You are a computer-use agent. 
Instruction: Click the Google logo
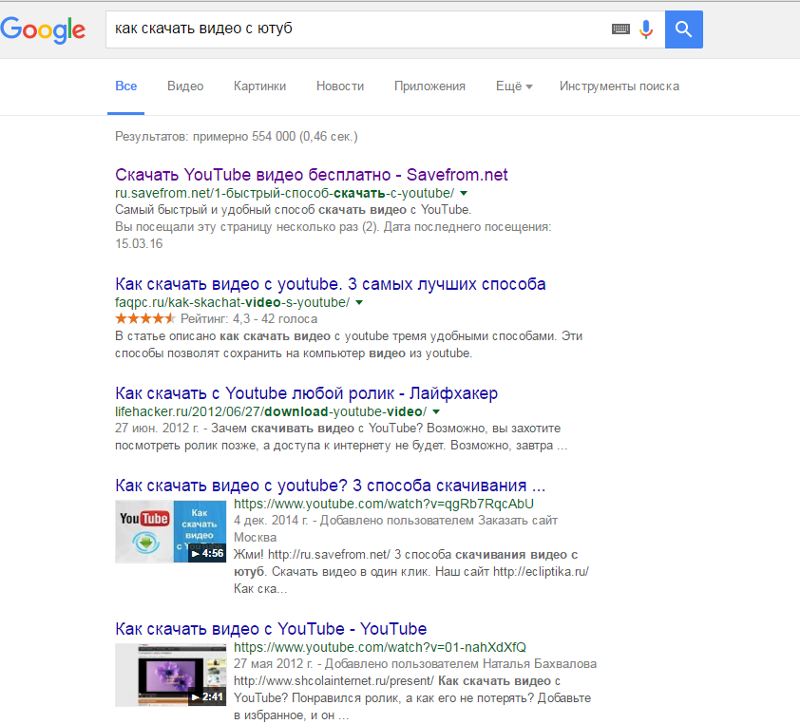pos(43,30)
